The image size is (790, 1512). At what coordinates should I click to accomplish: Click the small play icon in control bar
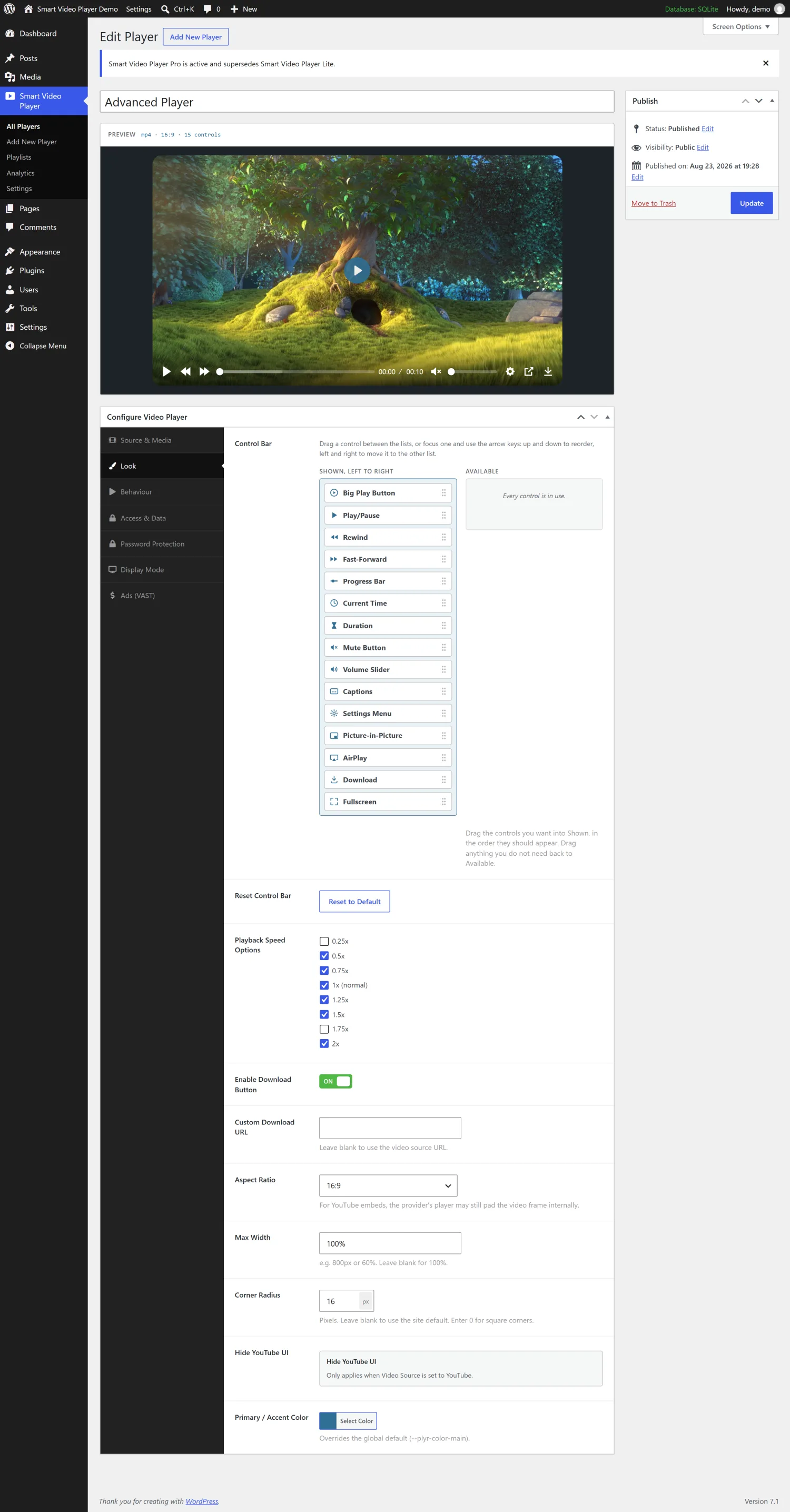(x=166, y=371)
